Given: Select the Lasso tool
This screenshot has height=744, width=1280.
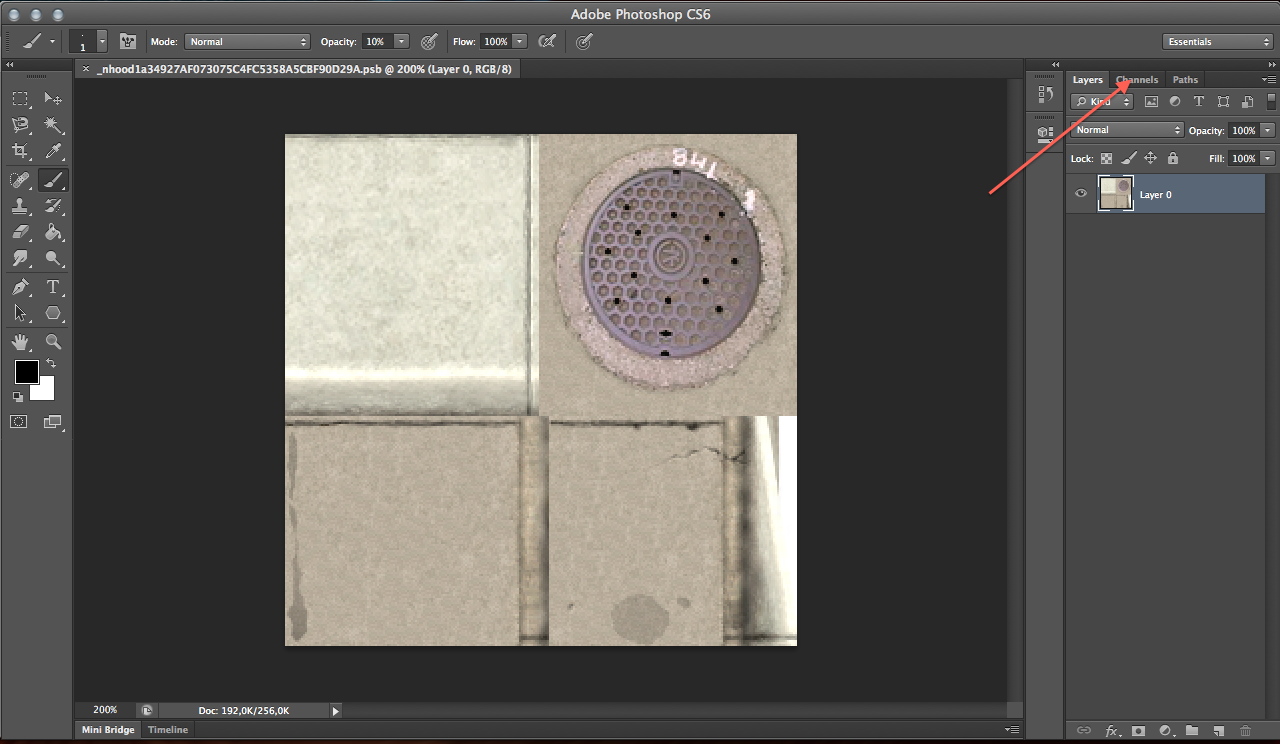Looking at the screenshot, I should pos(20,126).
